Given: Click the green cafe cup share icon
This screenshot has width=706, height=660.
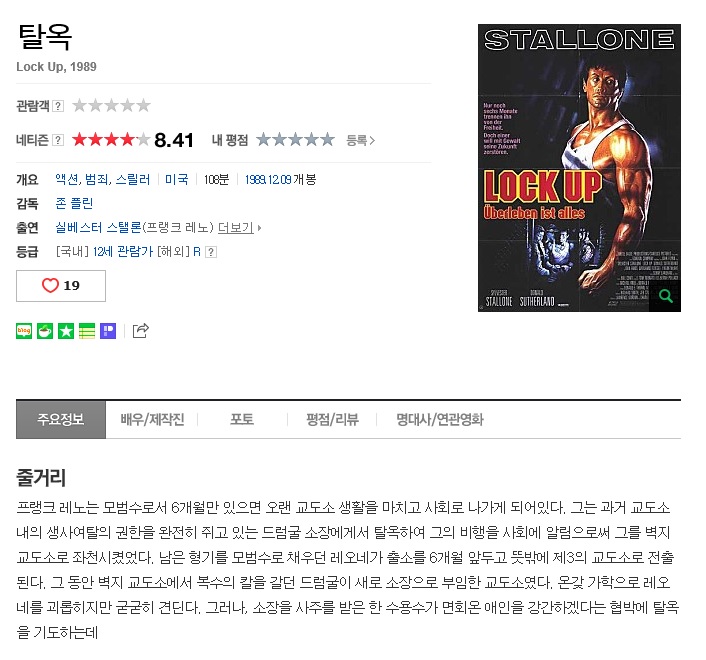Looking at the screenshot, I should pos(45,331).
